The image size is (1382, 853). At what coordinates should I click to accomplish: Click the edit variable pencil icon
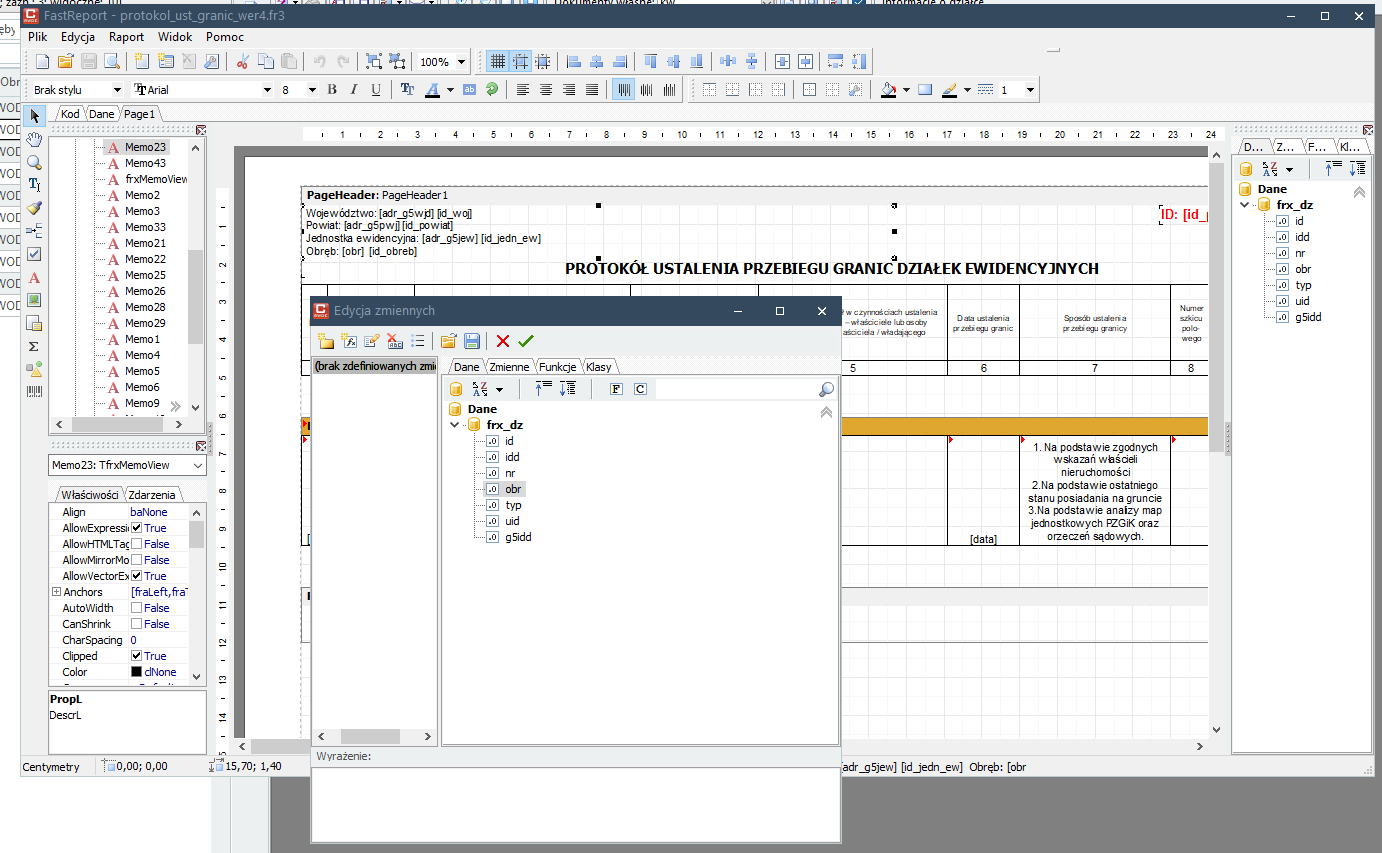(x=372, y=341)
